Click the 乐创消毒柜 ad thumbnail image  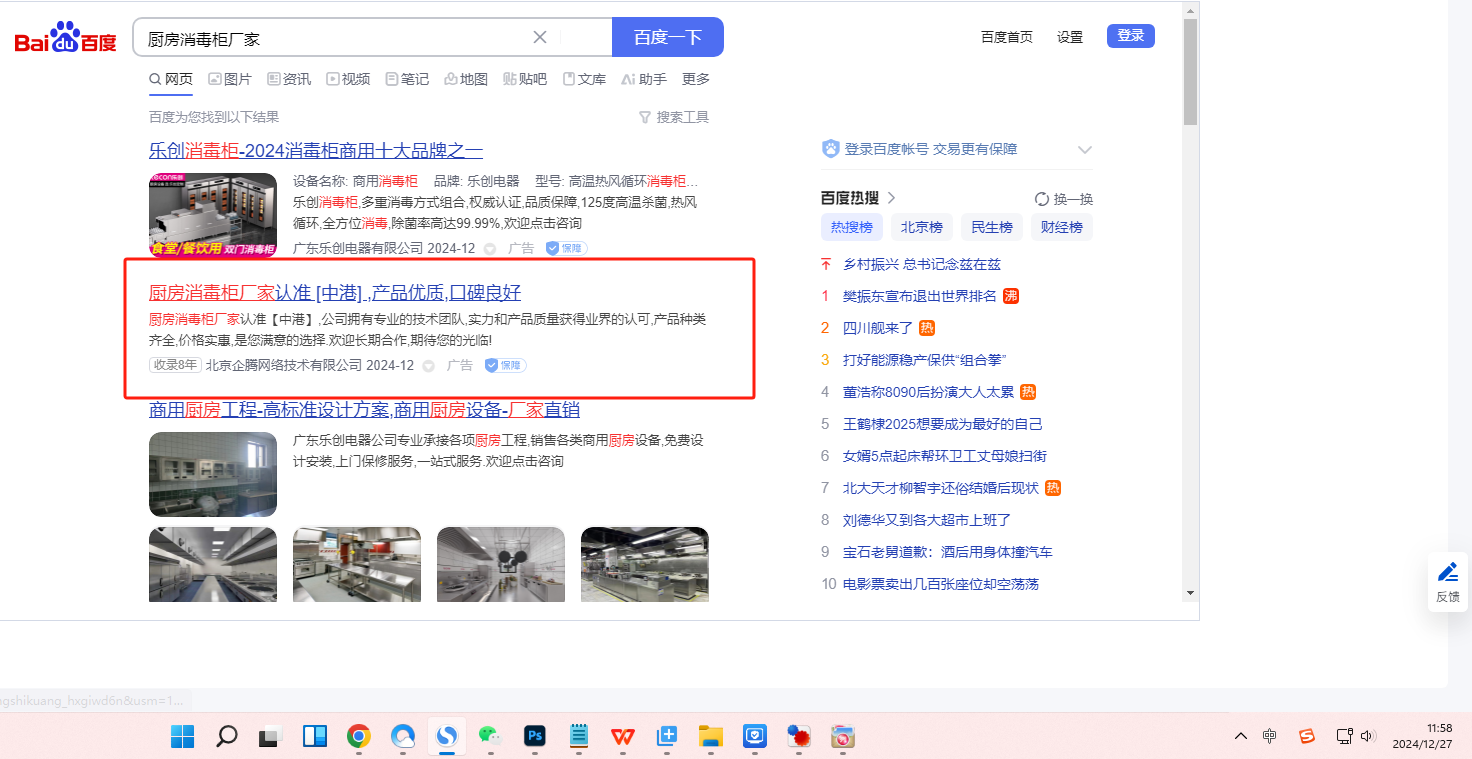[213, 215]
